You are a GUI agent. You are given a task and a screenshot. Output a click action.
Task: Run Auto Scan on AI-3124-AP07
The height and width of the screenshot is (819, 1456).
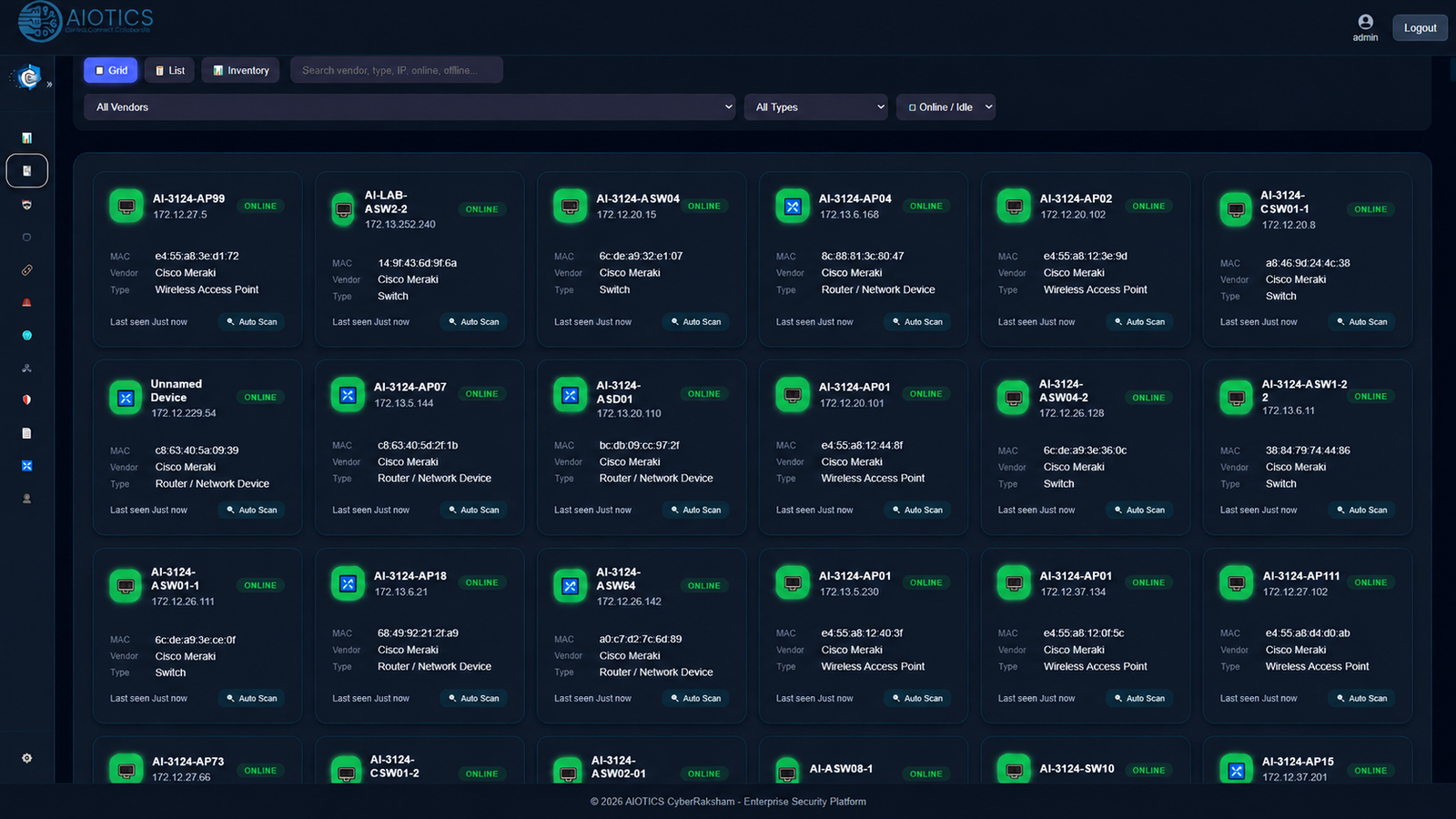point(473,511)
